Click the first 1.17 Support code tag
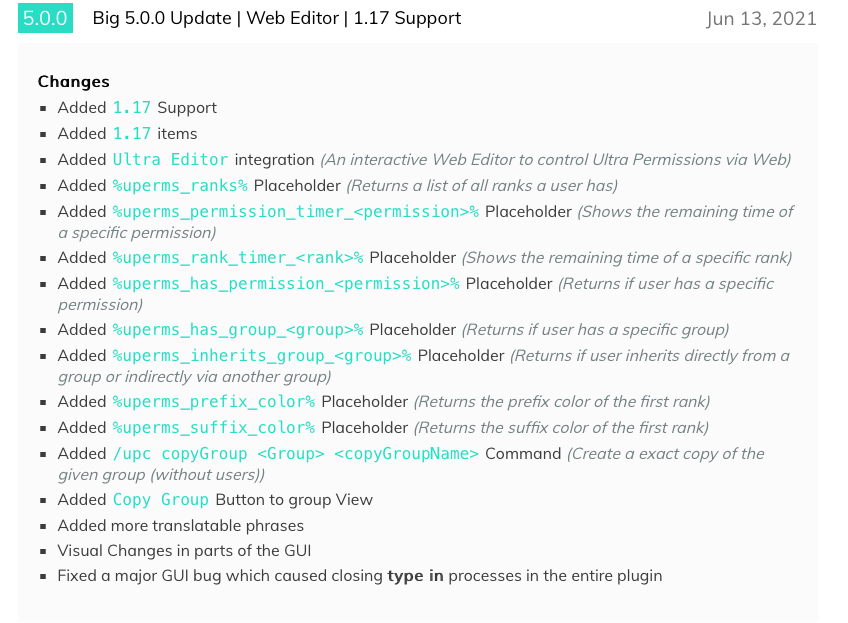The height and width of the screenshot is (623, 848). pos(131,108)
